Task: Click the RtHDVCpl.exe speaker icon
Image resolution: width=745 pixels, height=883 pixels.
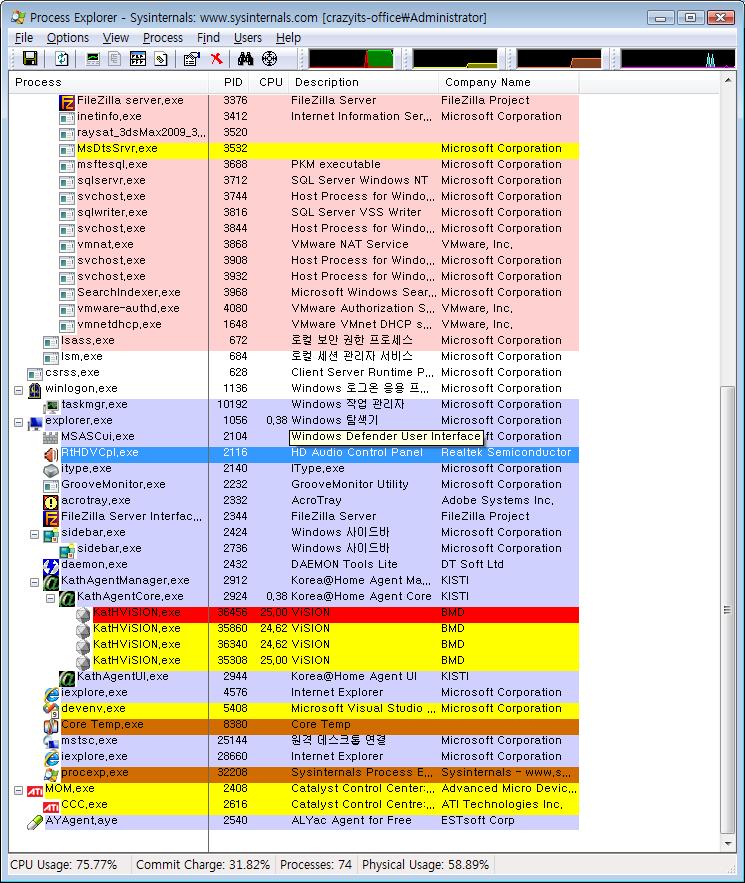Action: 51,454
